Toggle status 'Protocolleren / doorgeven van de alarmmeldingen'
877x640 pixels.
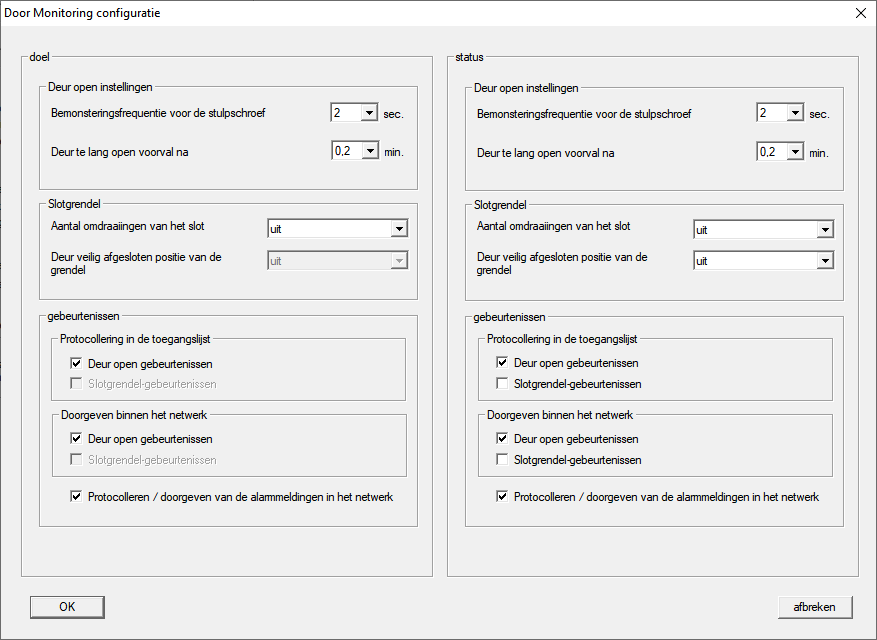(x=503, y=497)
